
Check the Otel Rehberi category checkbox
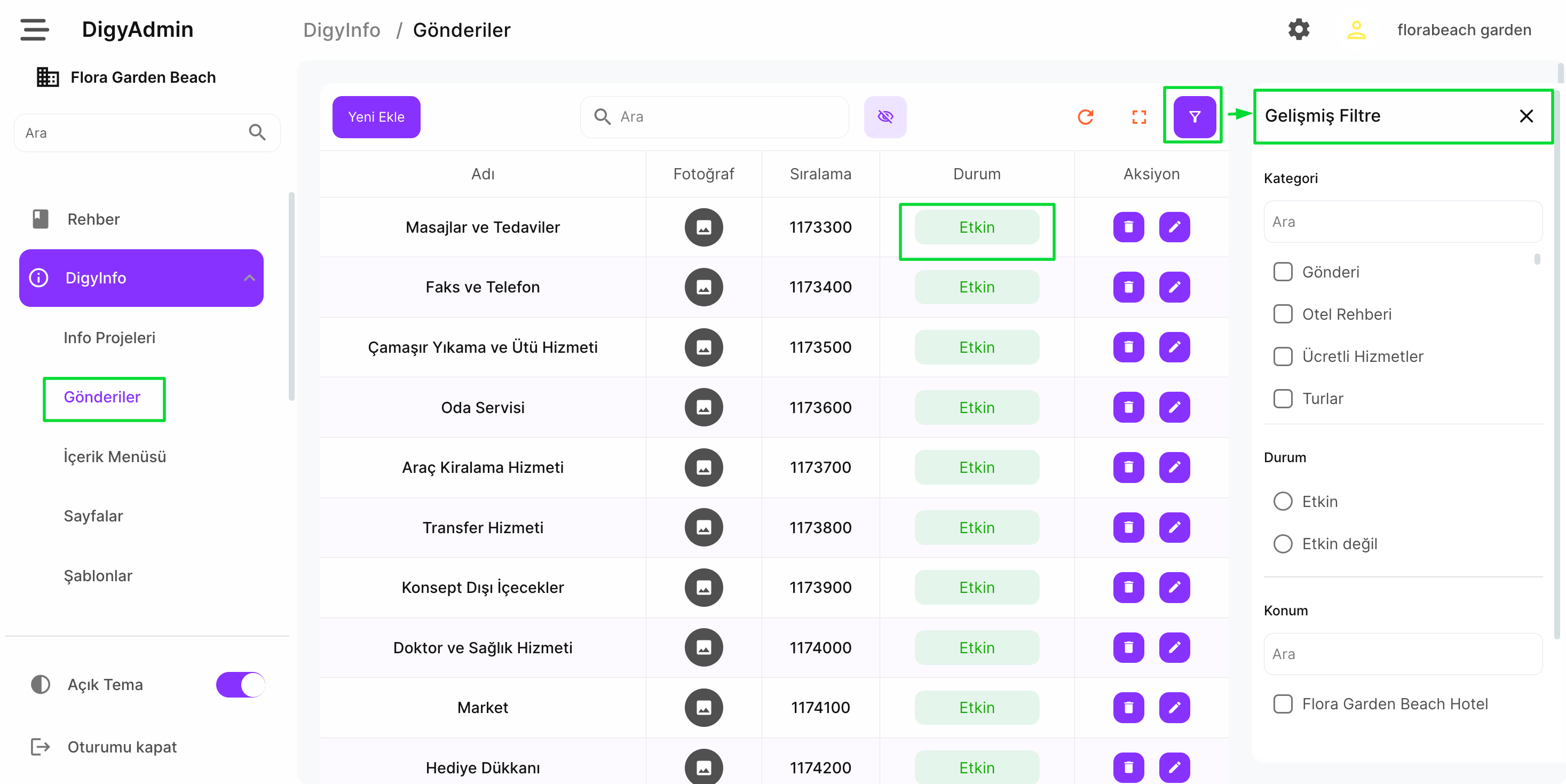(1283, 314)
